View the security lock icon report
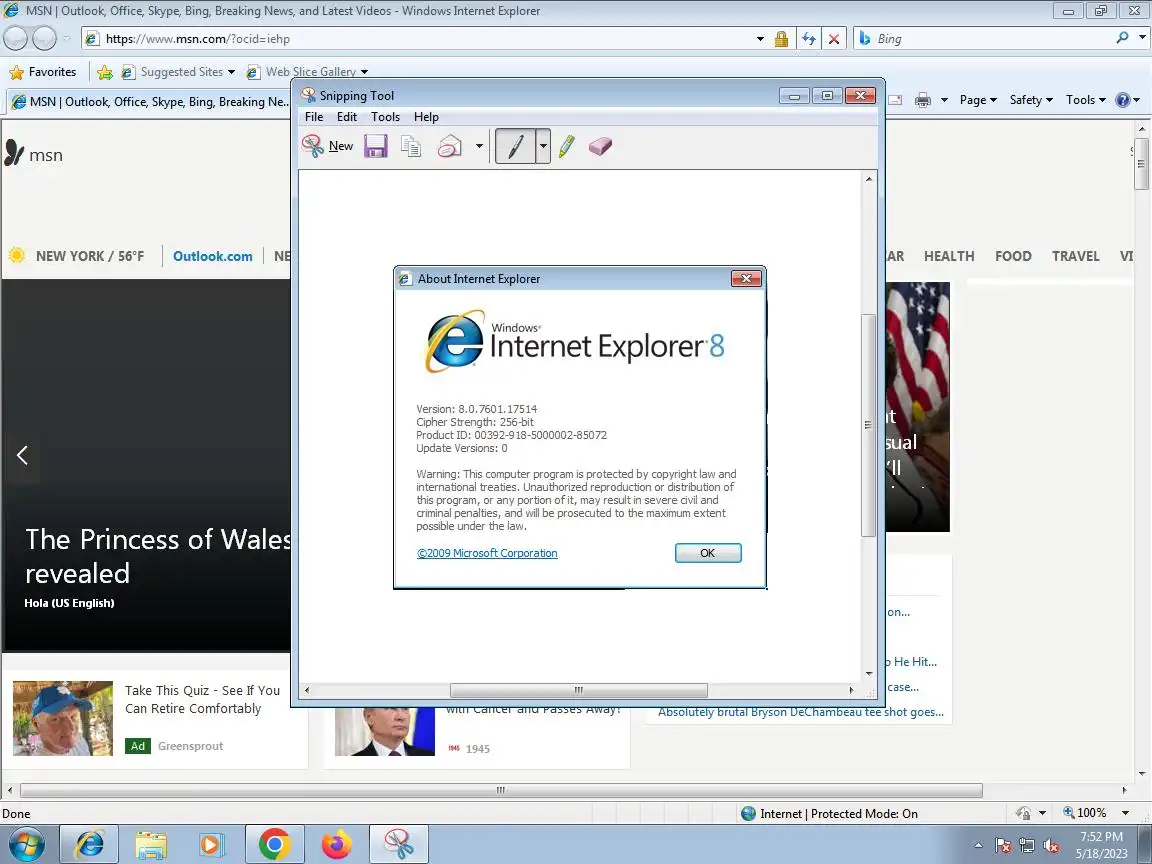This screenshot has height=864, width=1152. [x=781, y=39]
